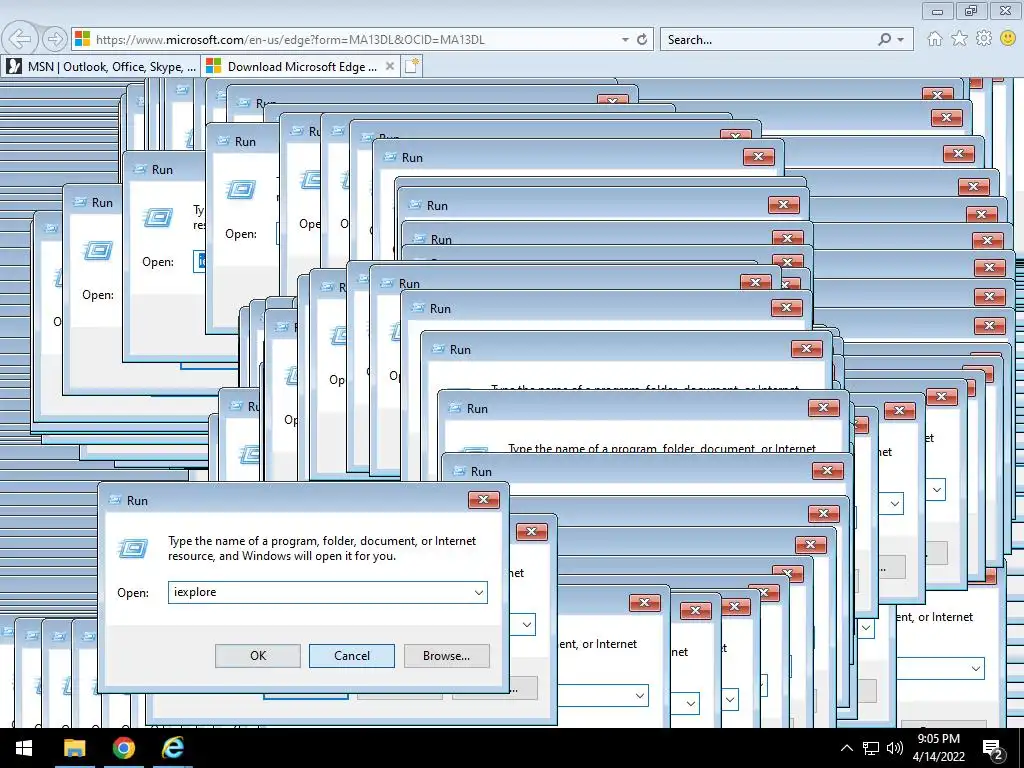Open the Favorites star icon

point(959,39)
